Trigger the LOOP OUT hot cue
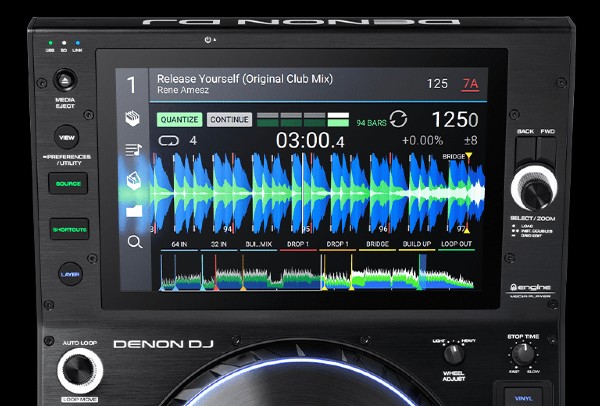The image size is (600, 406). (457, 244)
